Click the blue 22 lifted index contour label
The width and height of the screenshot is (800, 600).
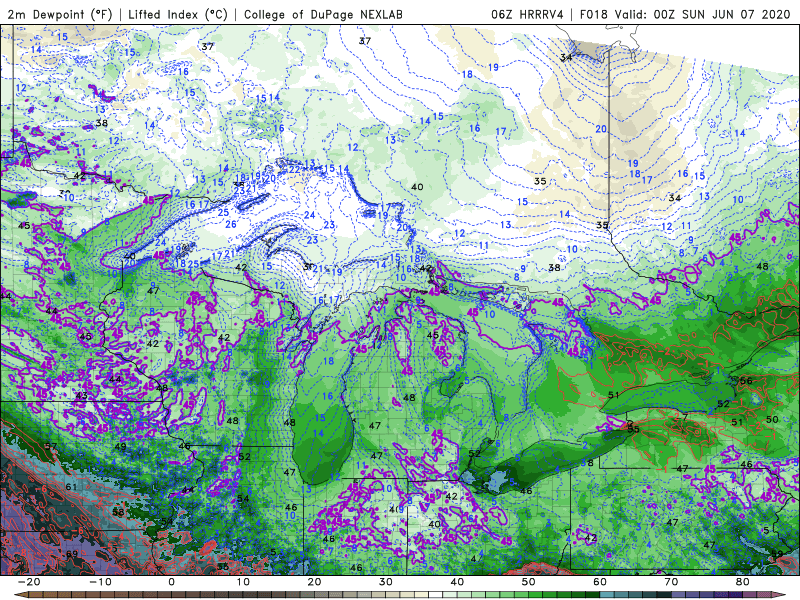pyautogui.click(x=294, y=169)
